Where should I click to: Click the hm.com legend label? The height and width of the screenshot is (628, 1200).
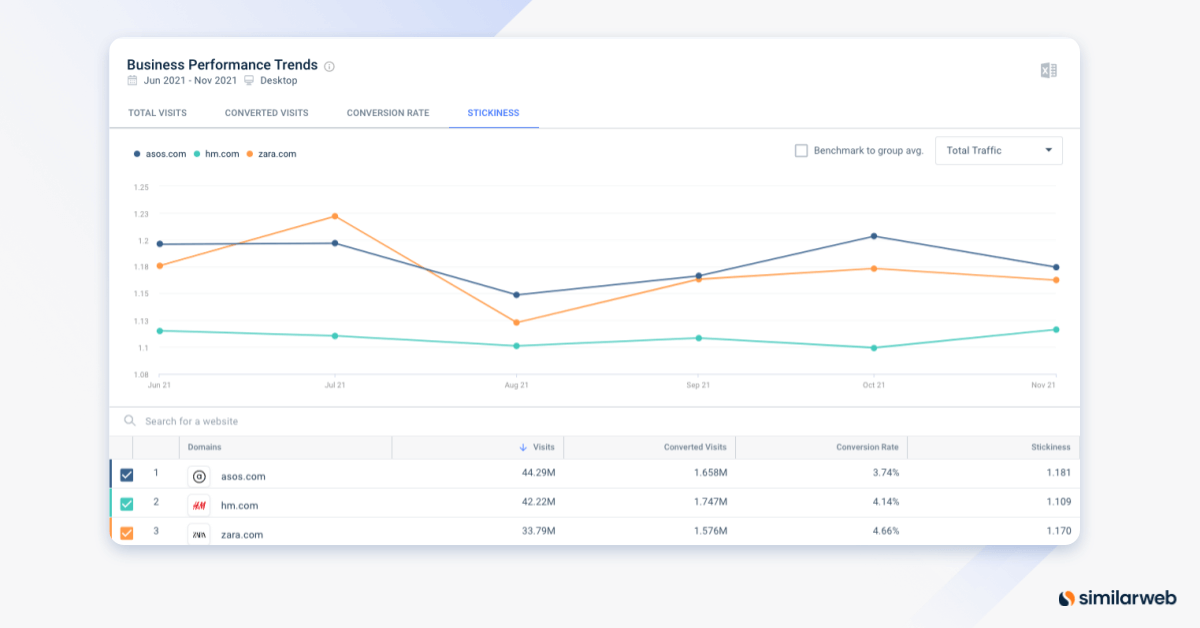221,154
